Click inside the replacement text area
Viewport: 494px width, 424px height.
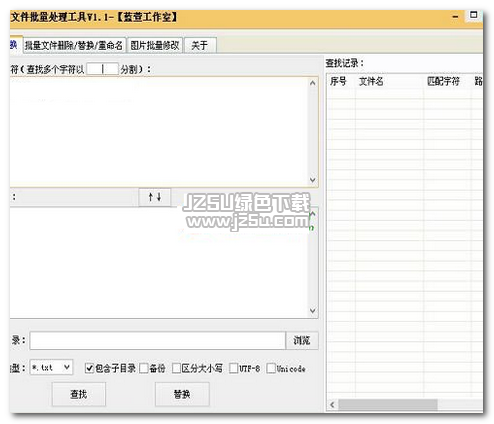click(158, 262)
